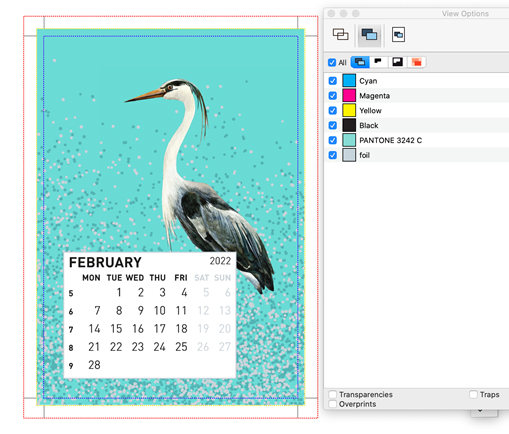Click the Yellow color swatch
The width and height of the screenshot is (509, 434).
tap(349, 110)
